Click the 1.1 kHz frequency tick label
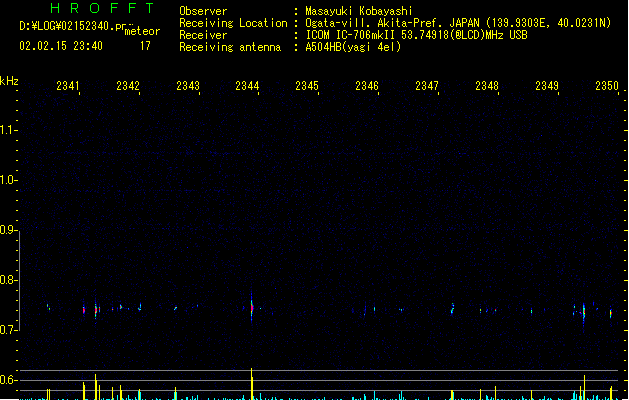The width and height of the screenshot is (629, 400). (8, 130)
